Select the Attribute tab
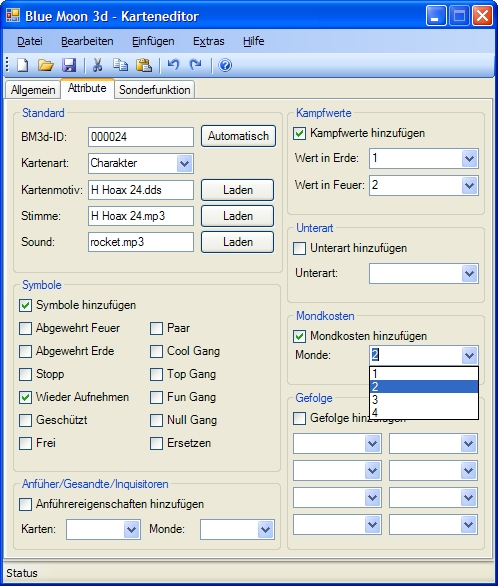Screen dimensions: 498x586 pyautogui.click(x=87, y=89)
